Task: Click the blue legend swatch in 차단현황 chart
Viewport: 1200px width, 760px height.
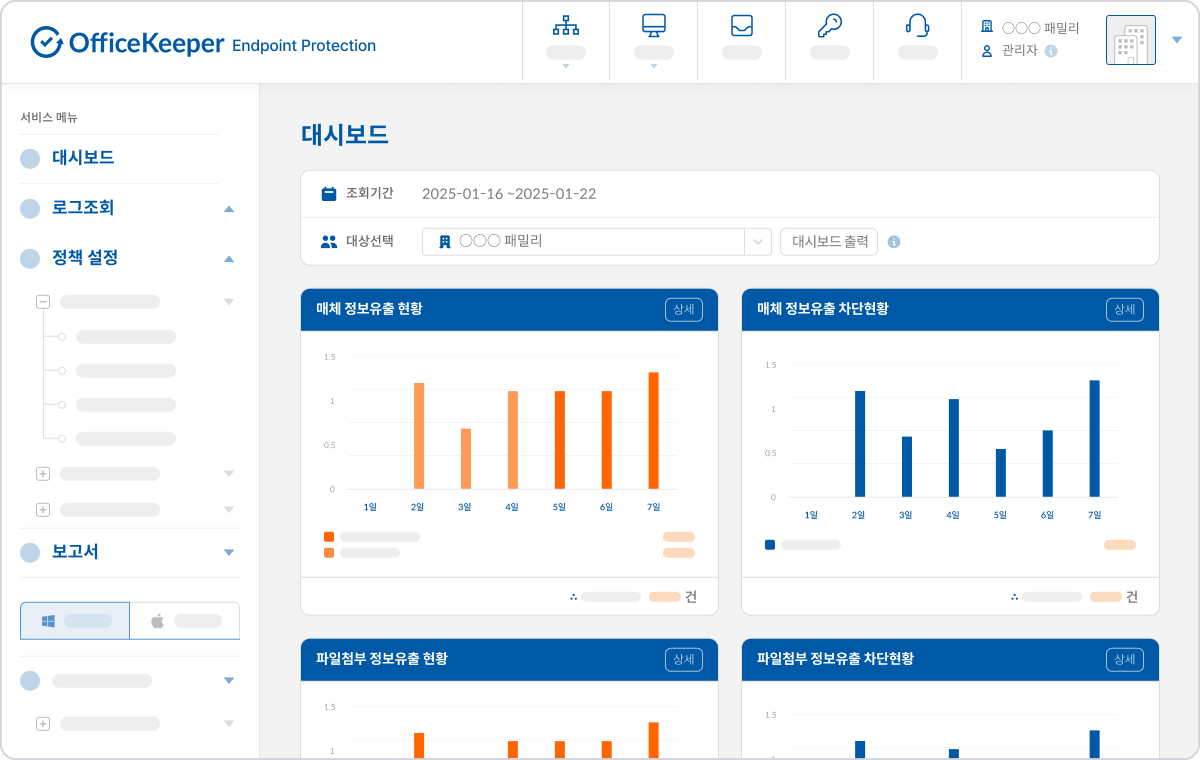Action: click(x=770, y=545)
